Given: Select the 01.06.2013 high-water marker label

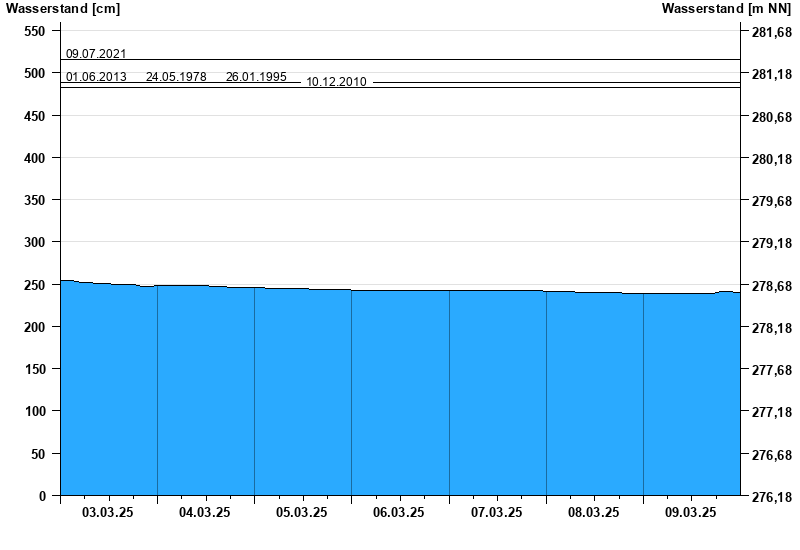Looking at the screenshot, I should coord(96,77).
